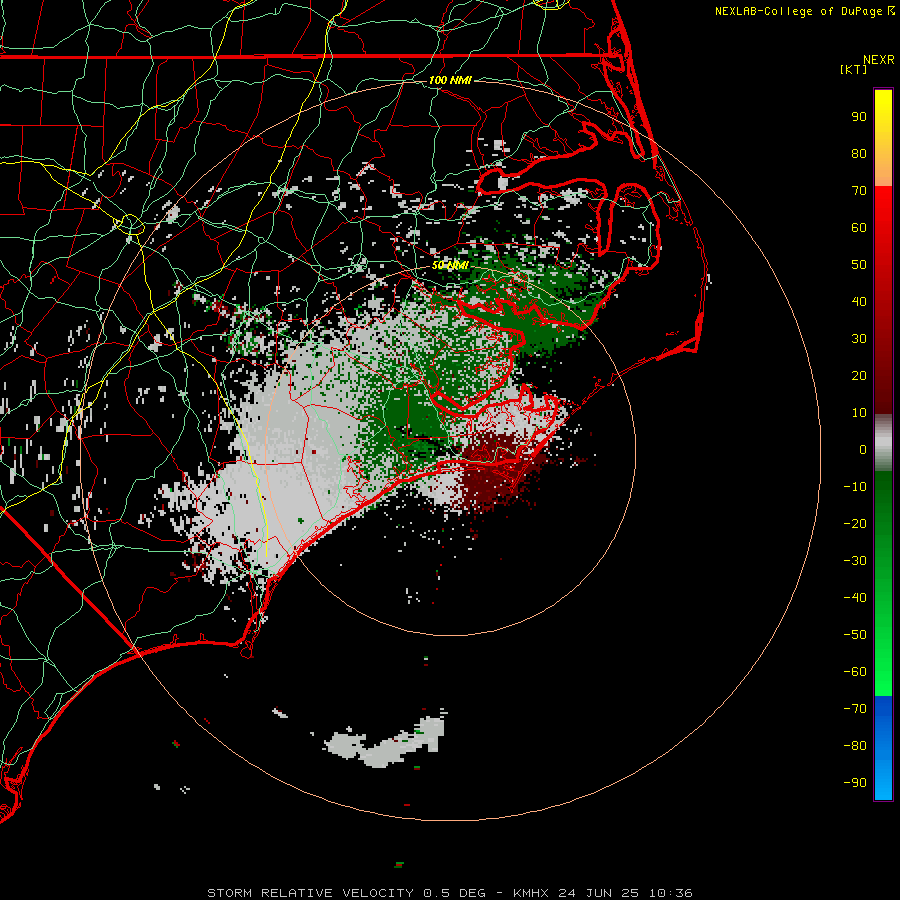Click the 60 value on velocity scale
The width and height of the screenshot is (900, 900).
coord(859,227)
